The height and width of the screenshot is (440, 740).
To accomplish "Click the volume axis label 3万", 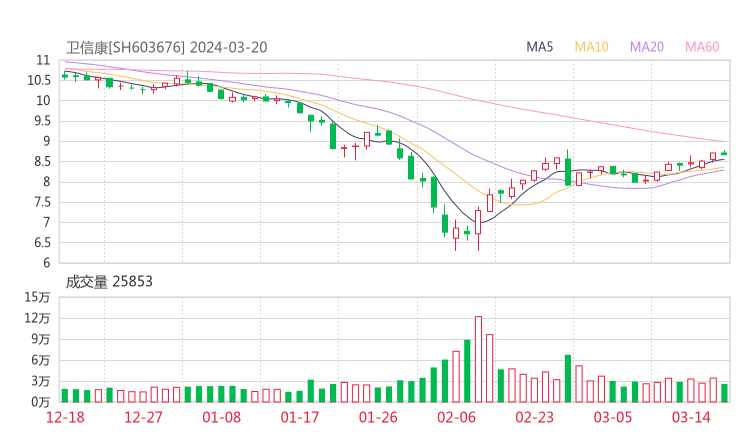I will pos(41,381).
